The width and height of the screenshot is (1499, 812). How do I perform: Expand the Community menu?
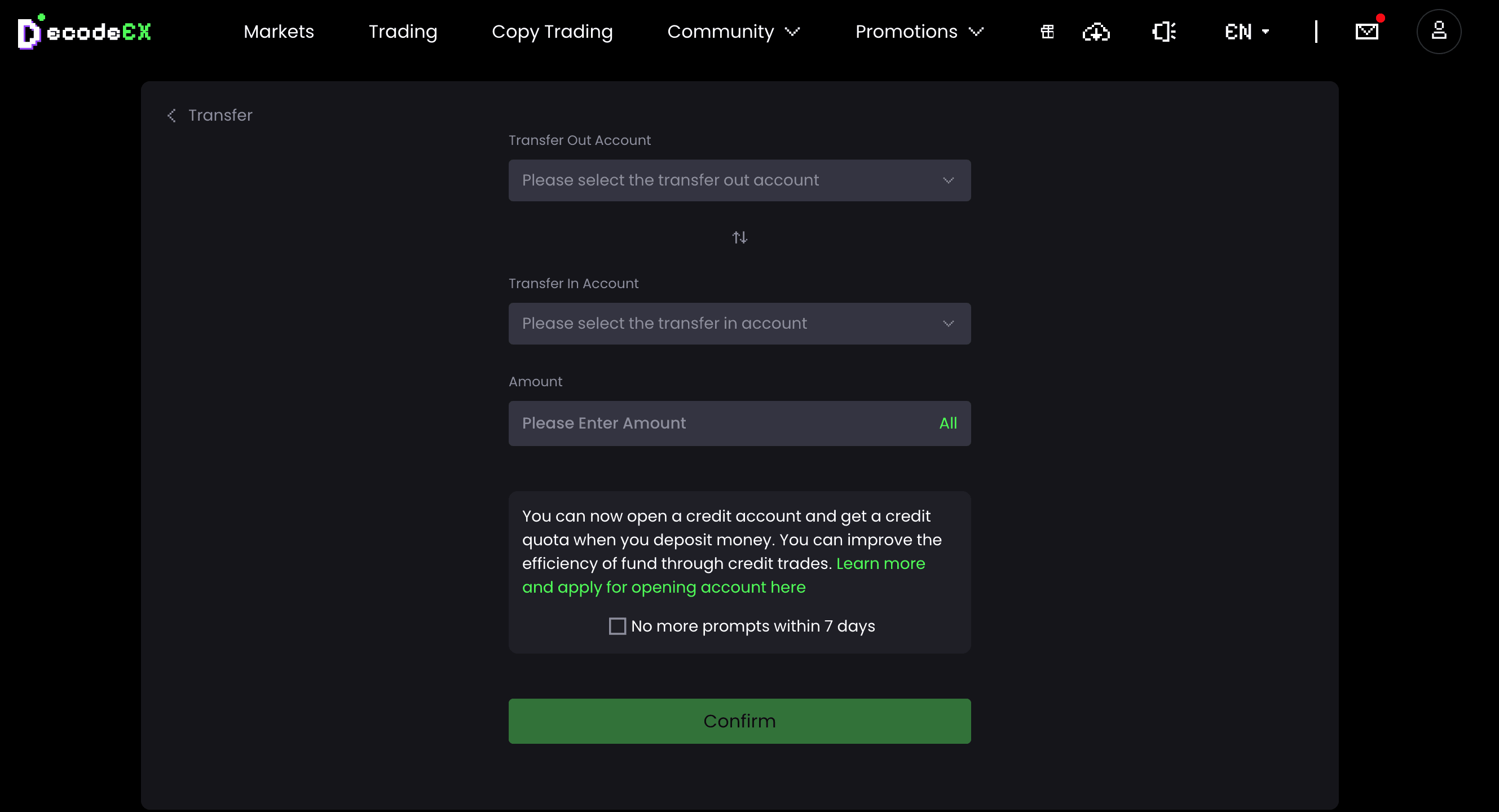733,32
